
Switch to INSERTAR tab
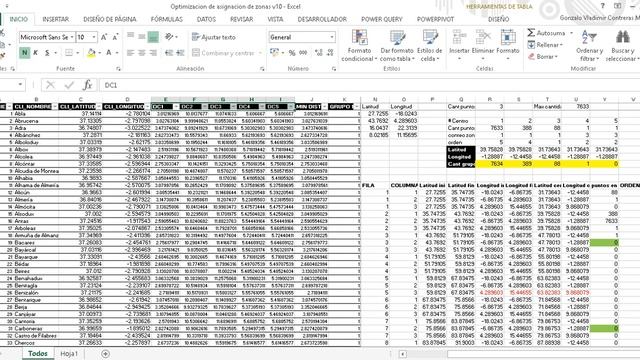[56, 19]
